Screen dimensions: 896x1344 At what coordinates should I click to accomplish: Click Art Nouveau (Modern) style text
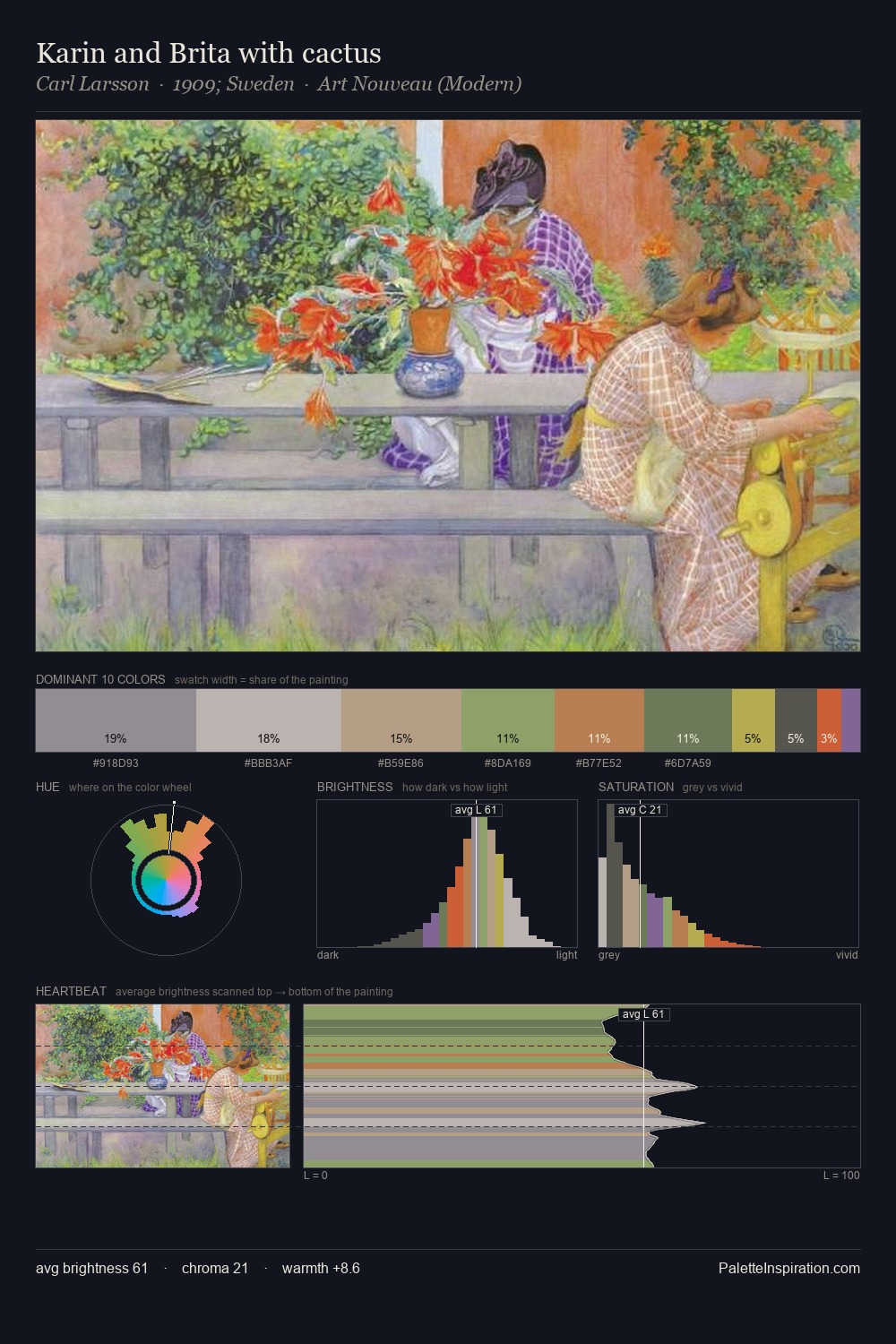tap(418, 84)
